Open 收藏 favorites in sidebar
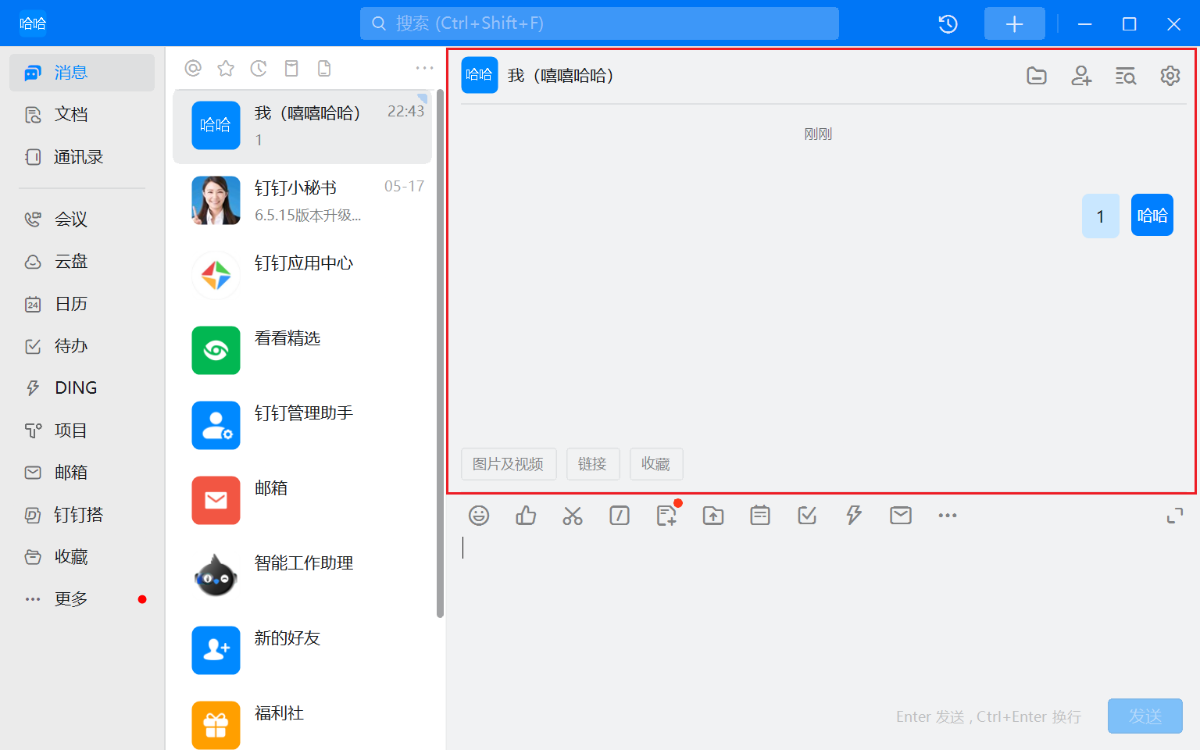The width and height of the screenshot is (1200, 750). point(82,557)
